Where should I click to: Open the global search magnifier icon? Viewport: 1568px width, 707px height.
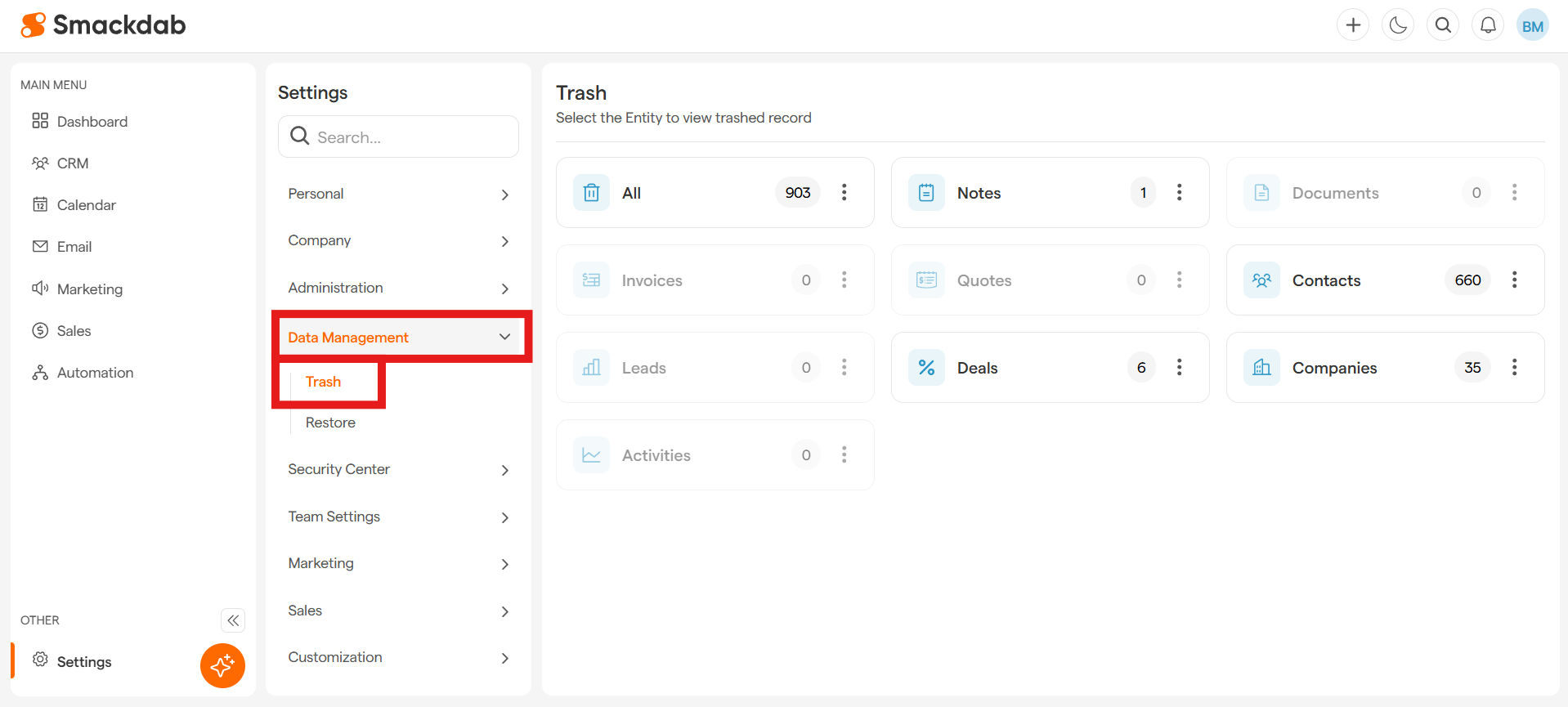pos(1443,25)
